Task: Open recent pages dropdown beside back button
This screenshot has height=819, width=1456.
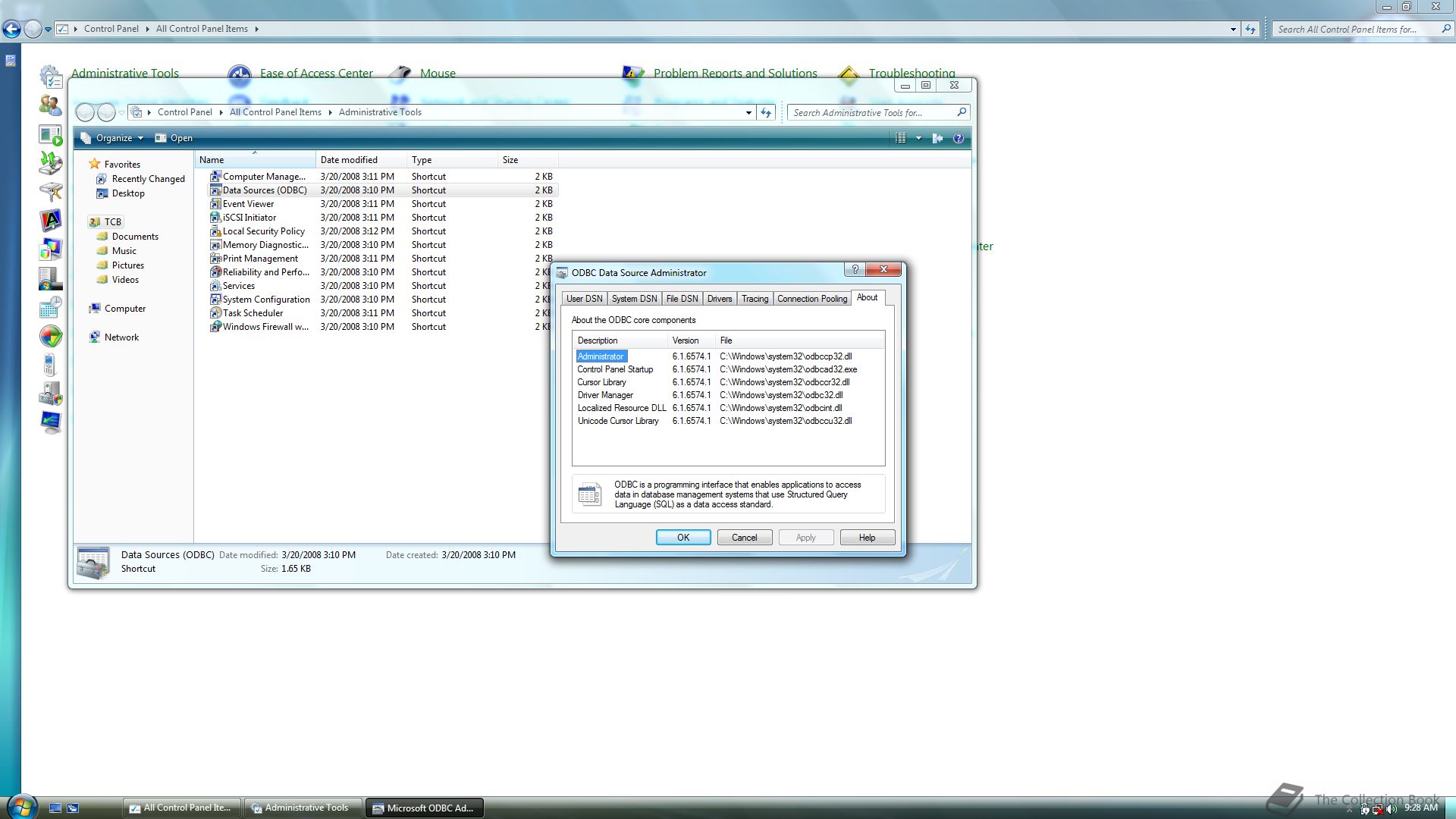Action: pos(48,30)
